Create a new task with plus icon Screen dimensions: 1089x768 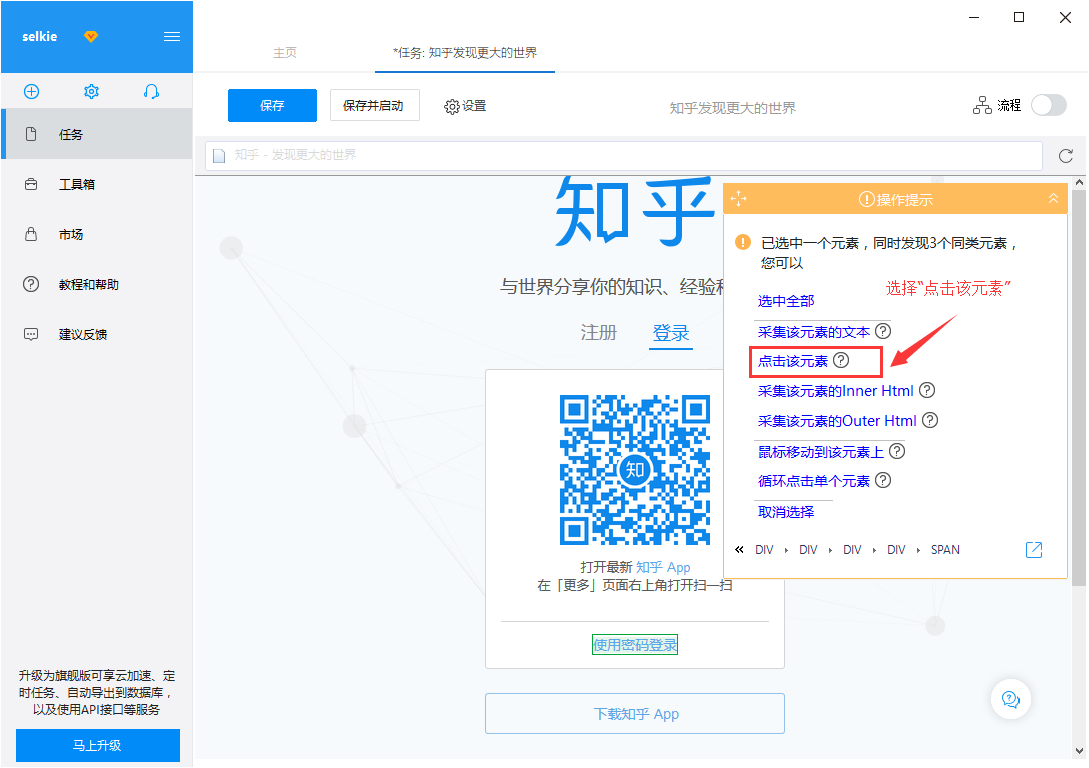31,91
